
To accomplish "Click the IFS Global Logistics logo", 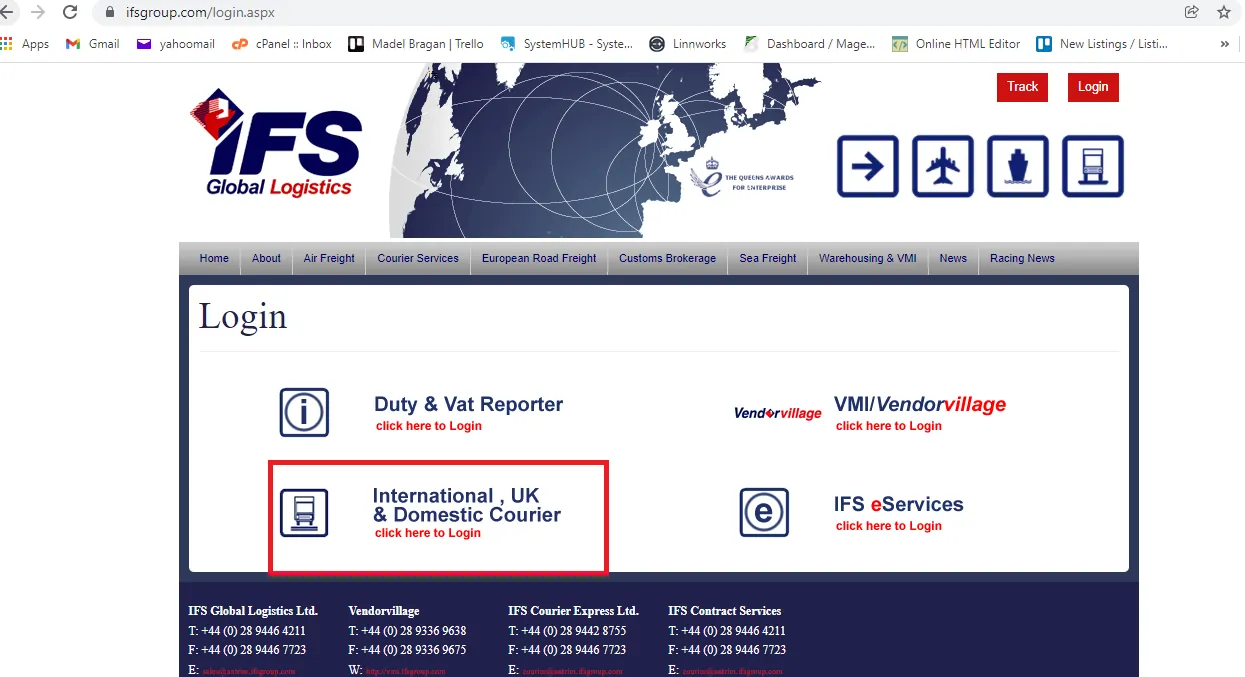I will (275, 143).
